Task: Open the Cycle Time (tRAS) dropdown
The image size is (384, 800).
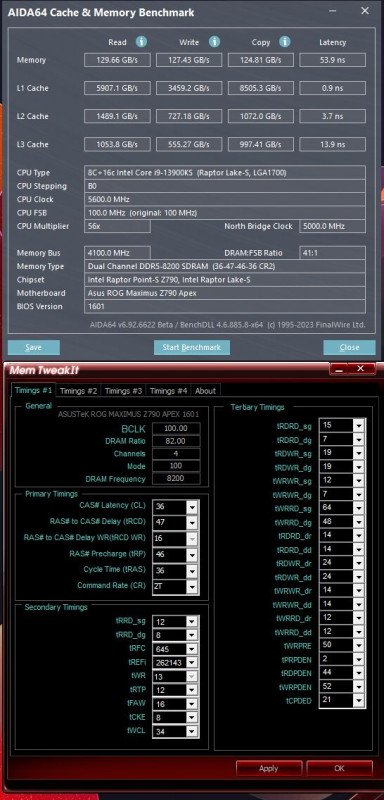Action: point(192,570)
